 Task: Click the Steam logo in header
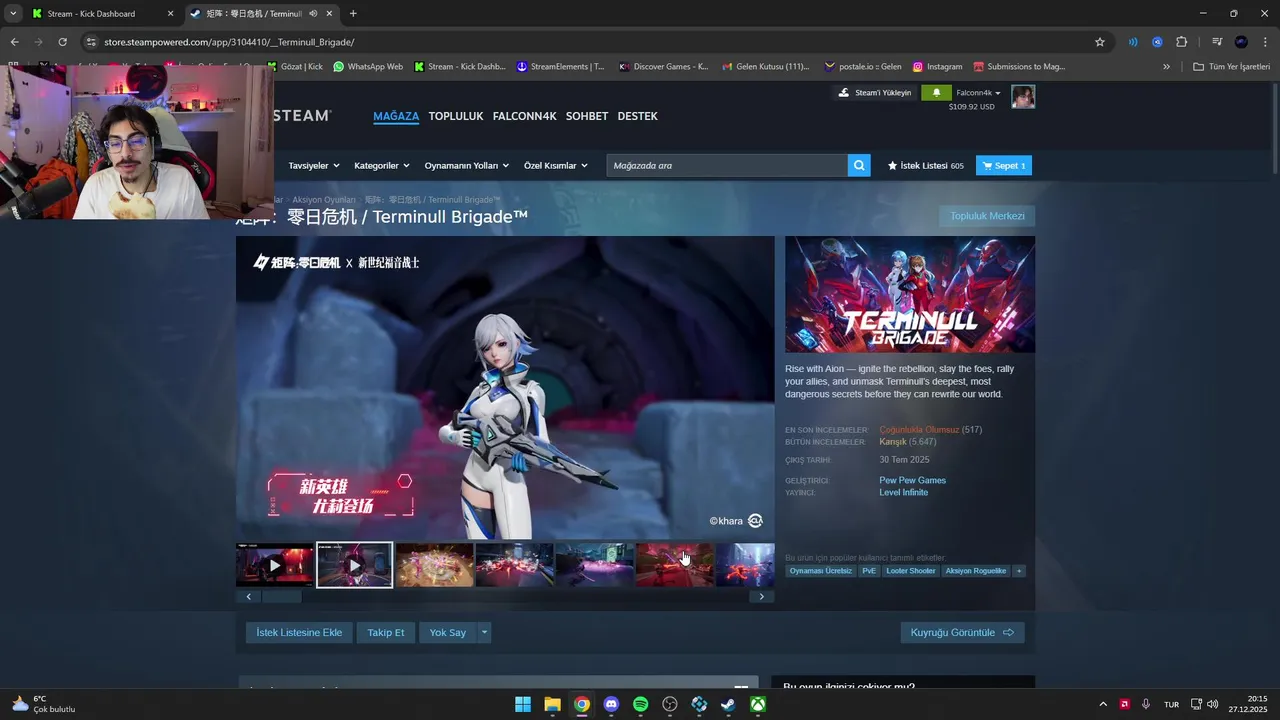tap(302, 116)
